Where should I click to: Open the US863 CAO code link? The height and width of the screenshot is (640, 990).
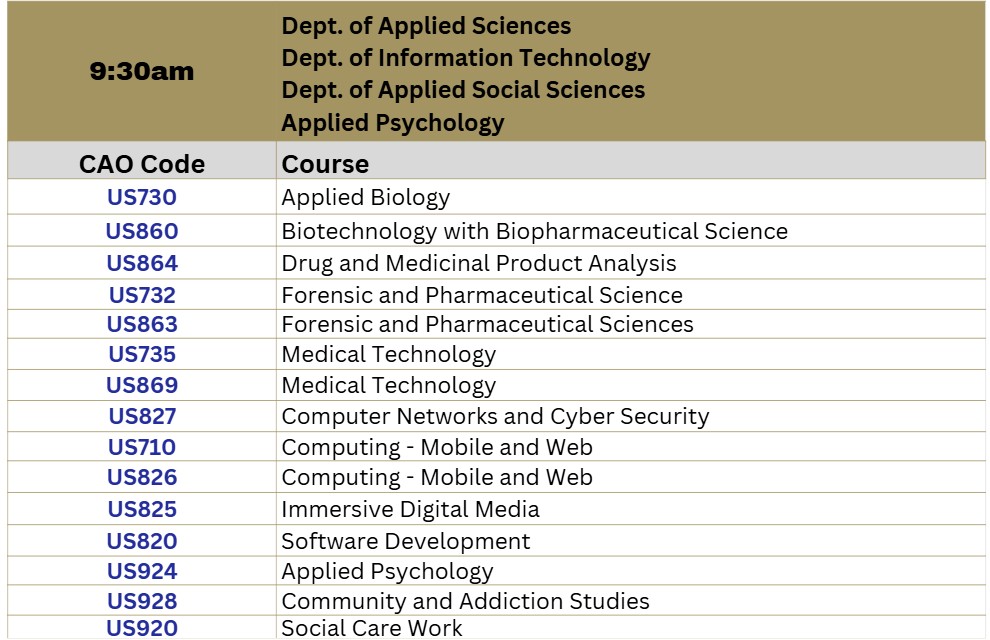[x=142, y=325]
